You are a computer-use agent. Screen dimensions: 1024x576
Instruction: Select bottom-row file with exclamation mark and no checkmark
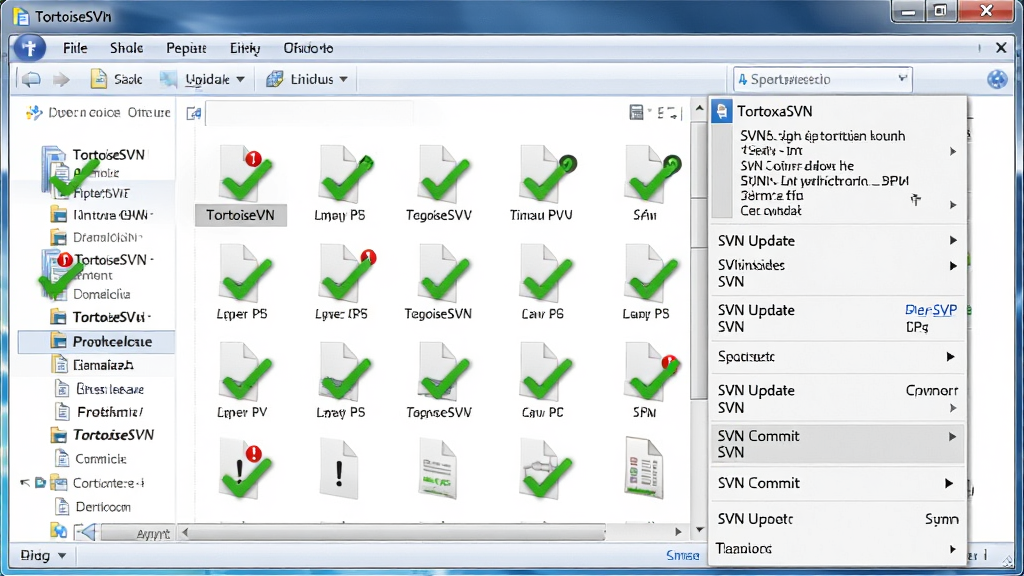(339, 470)
